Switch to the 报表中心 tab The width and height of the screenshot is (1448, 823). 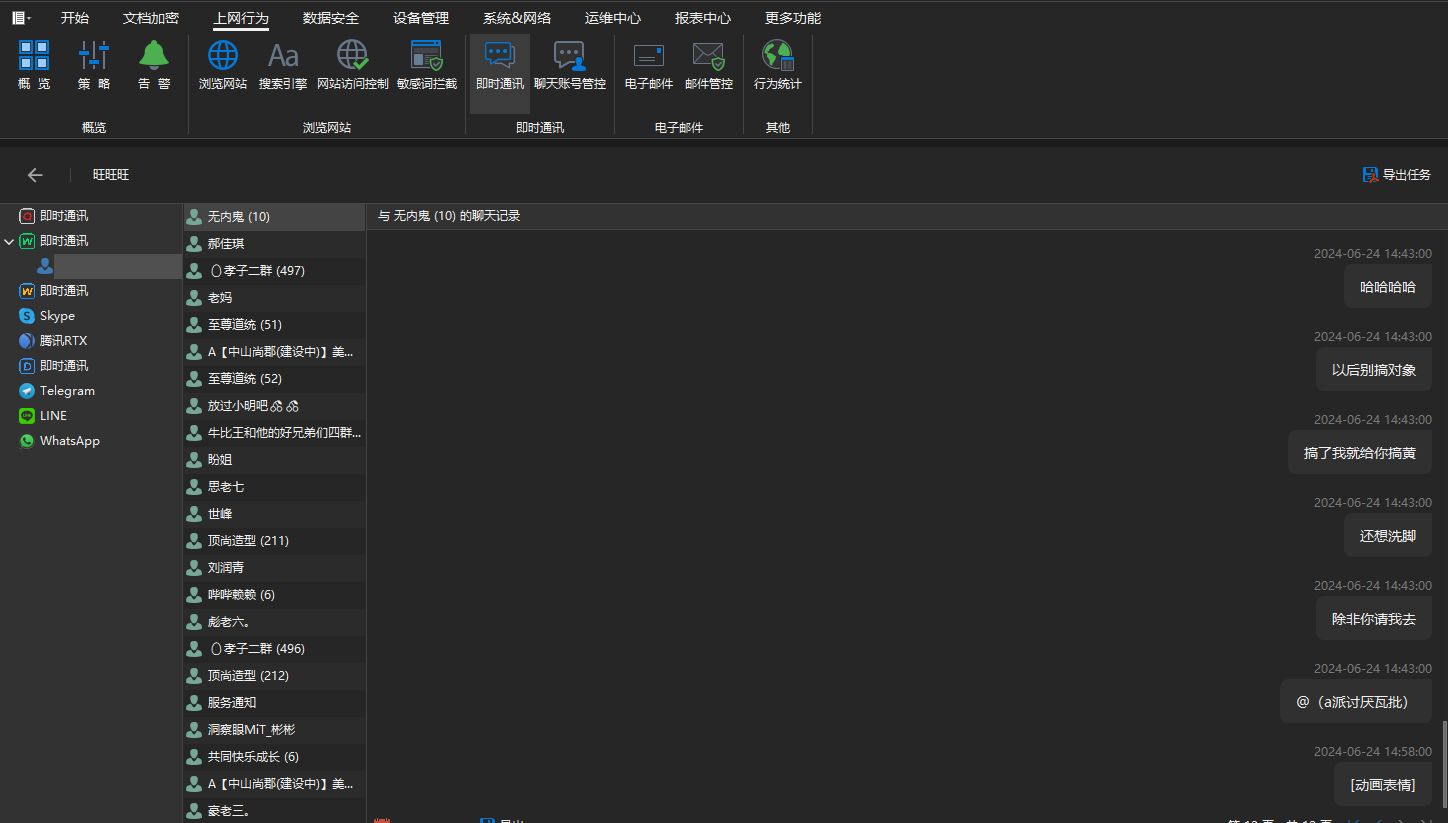703,18
